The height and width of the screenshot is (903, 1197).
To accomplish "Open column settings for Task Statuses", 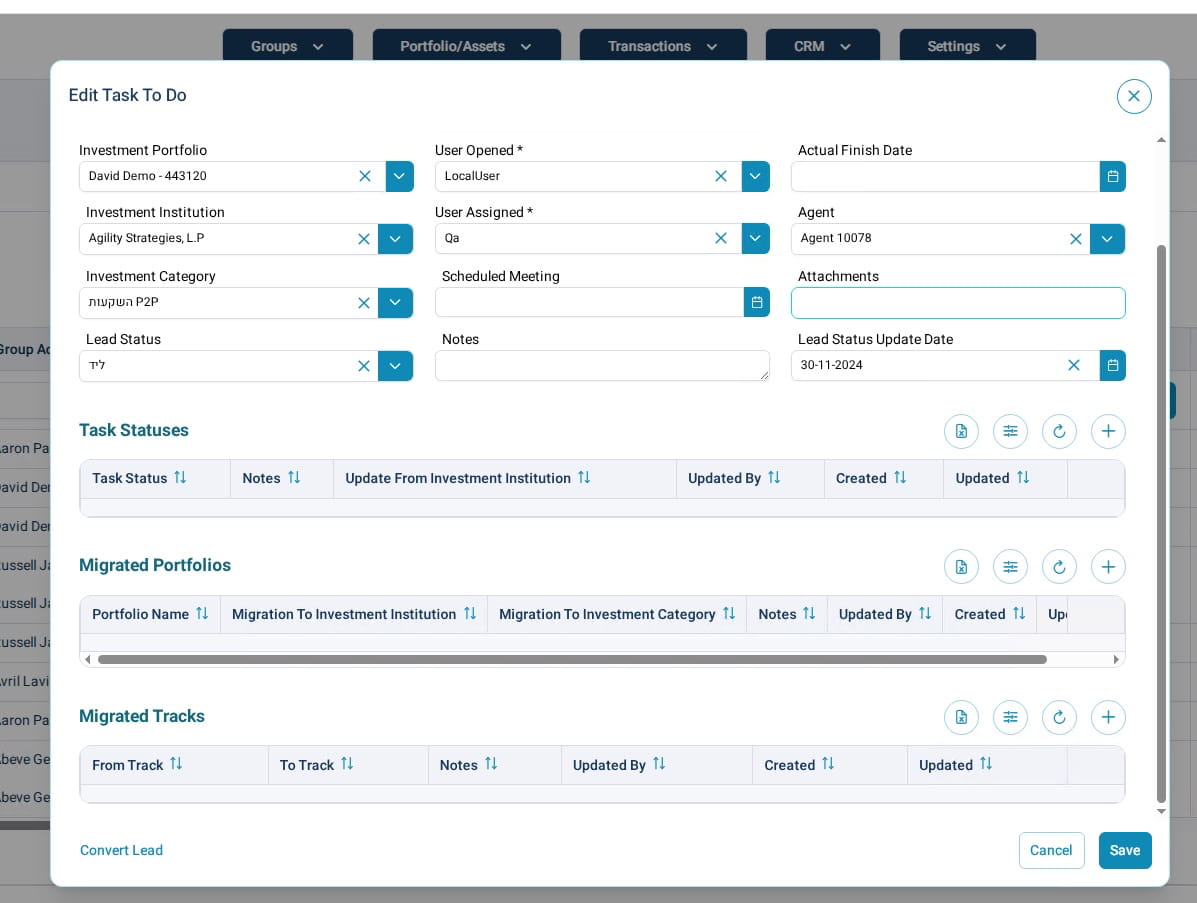I will (1010, 431).
